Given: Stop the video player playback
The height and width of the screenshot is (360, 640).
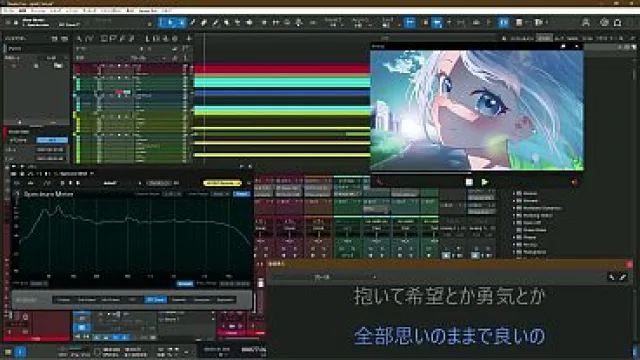Looking at the screenshot, I should [x=469, y=182].
